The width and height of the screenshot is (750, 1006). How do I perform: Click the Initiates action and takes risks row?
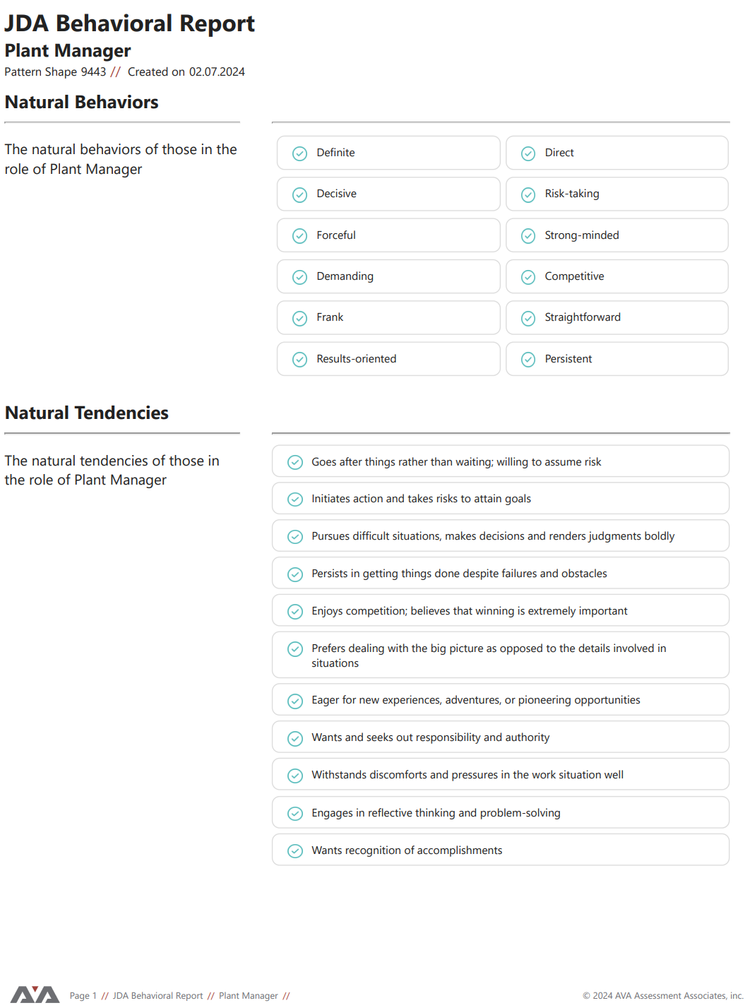[x=500, y=499]
